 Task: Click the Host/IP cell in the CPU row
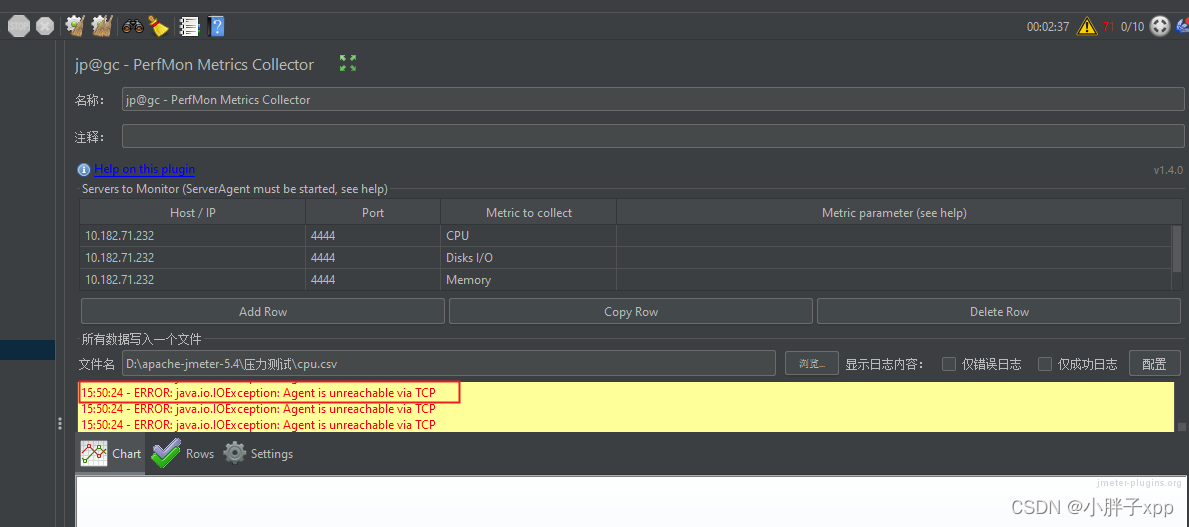193,236
